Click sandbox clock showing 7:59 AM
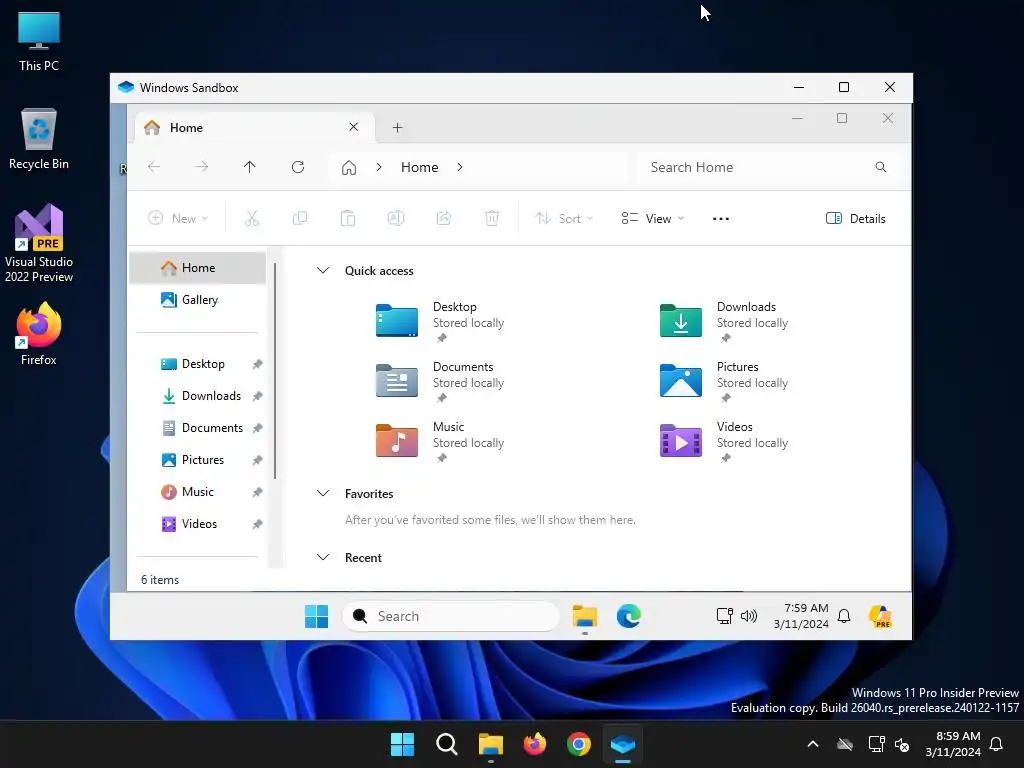Viewport: 1024px width, 768px height. (x=801, y=616)
